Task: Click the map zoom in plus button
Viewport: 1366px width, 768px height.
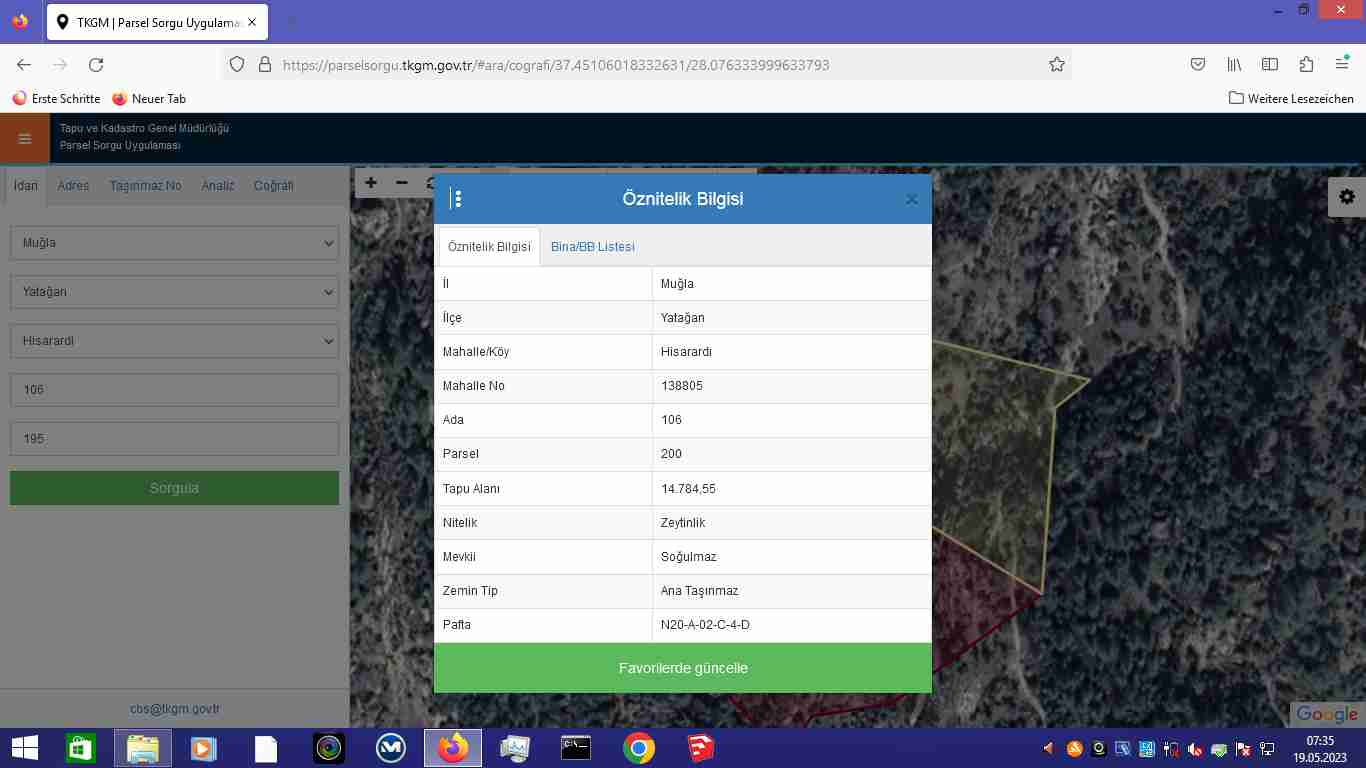Action: [371, 183]
